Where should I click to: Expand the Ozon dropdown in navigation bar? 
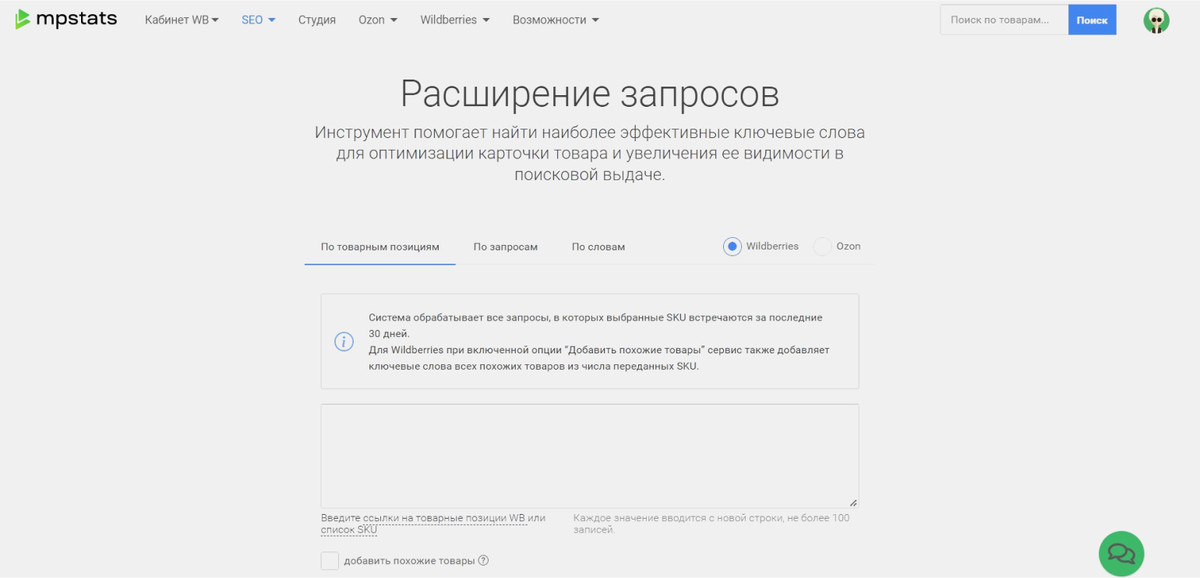[x=378, y=20]
